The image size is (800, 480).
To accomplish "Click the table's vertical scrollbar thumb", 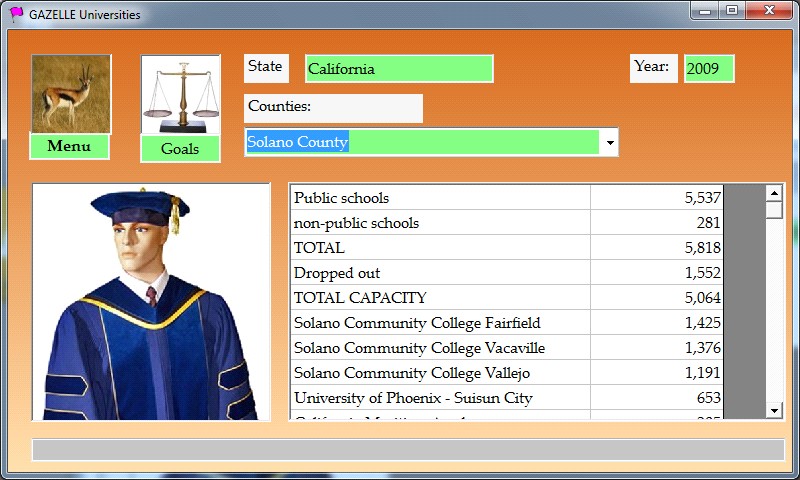I will 773,210.
